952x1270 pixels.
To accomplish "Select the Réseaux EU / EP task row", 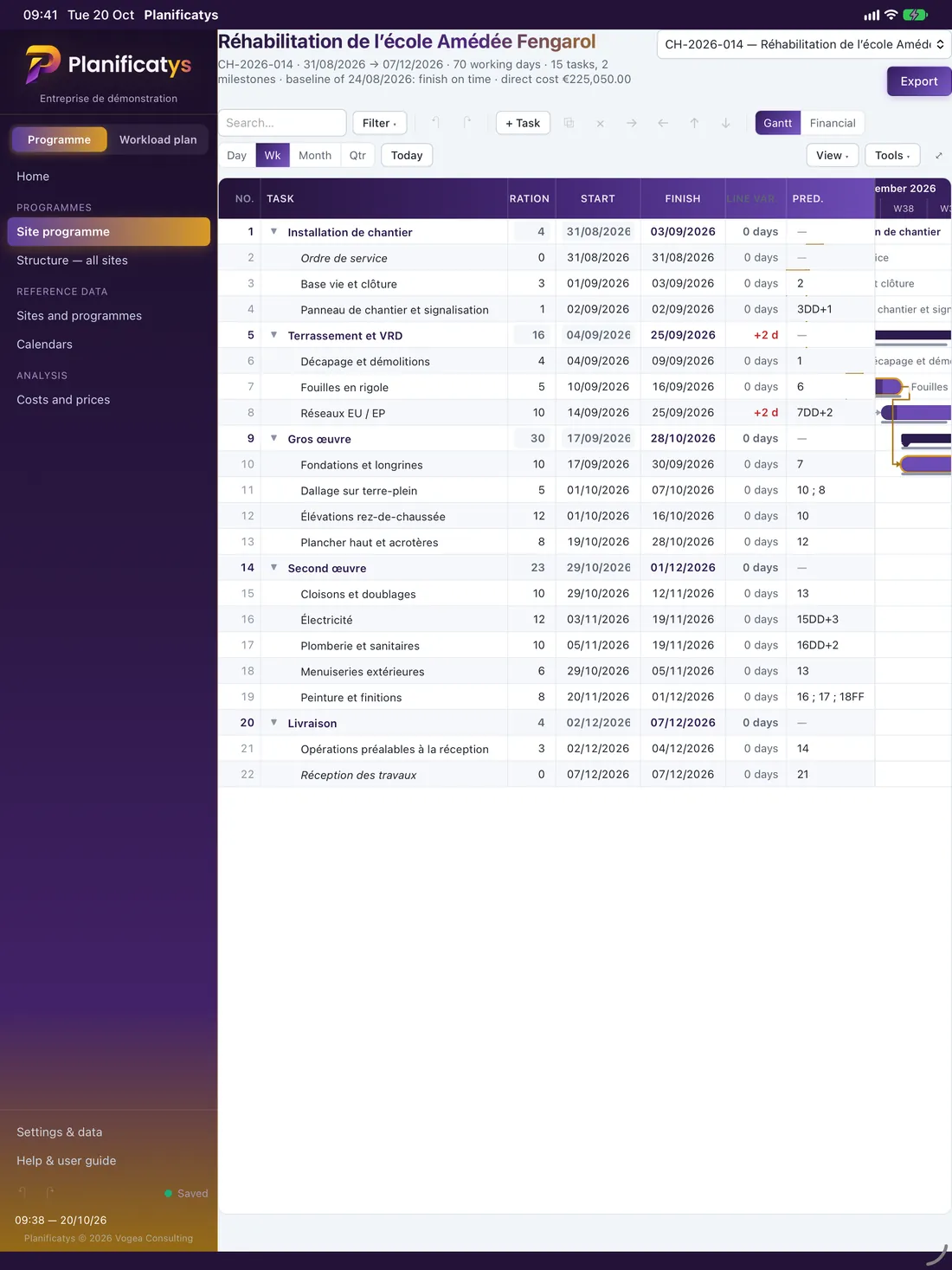I will click(546, 413).
